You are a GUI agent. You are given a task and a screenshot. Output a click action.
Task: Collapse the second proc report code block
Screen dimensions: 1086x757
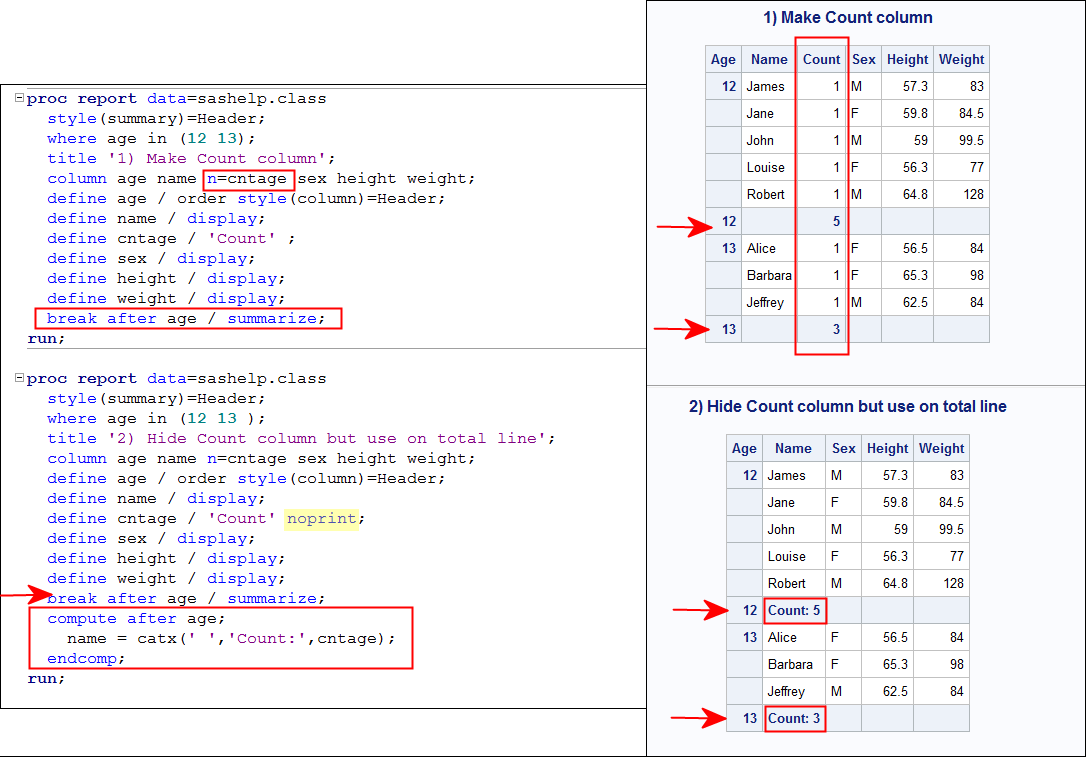(19, 379)
